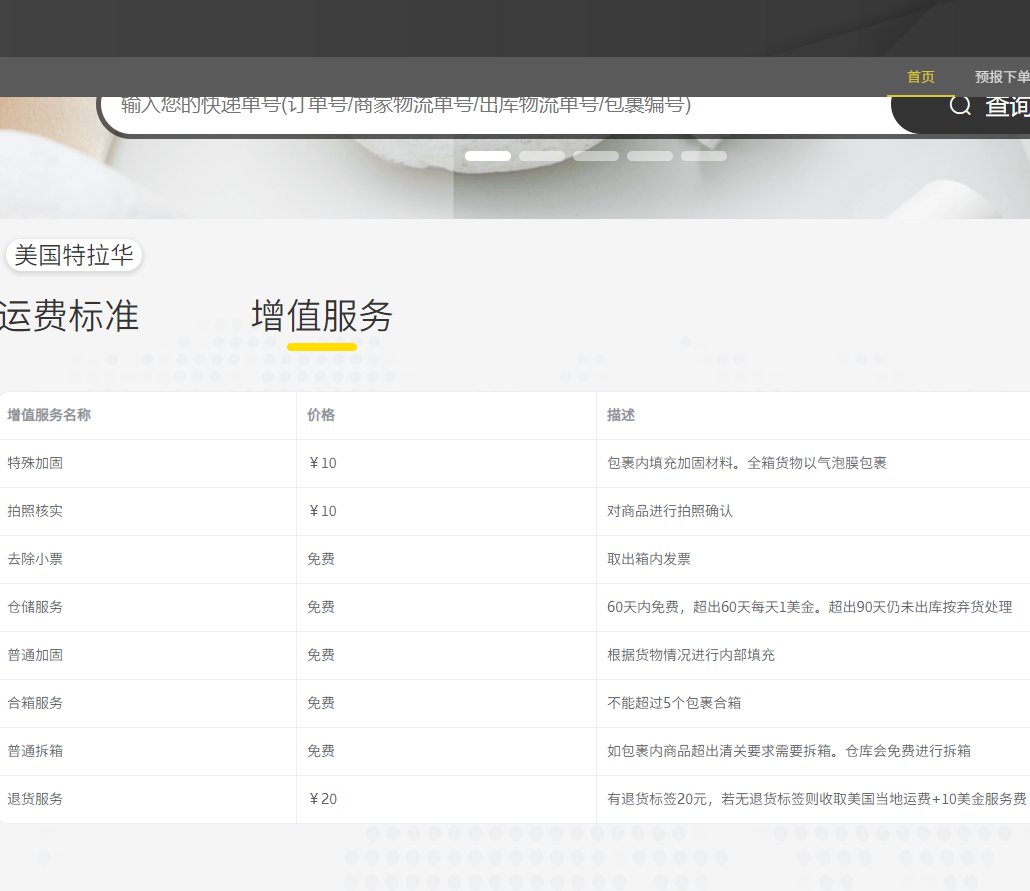The width and height of the screenshot is (1030, 891).
Task: Click 免费 price in 普通加固 row
Action: (x=321, y=654)
